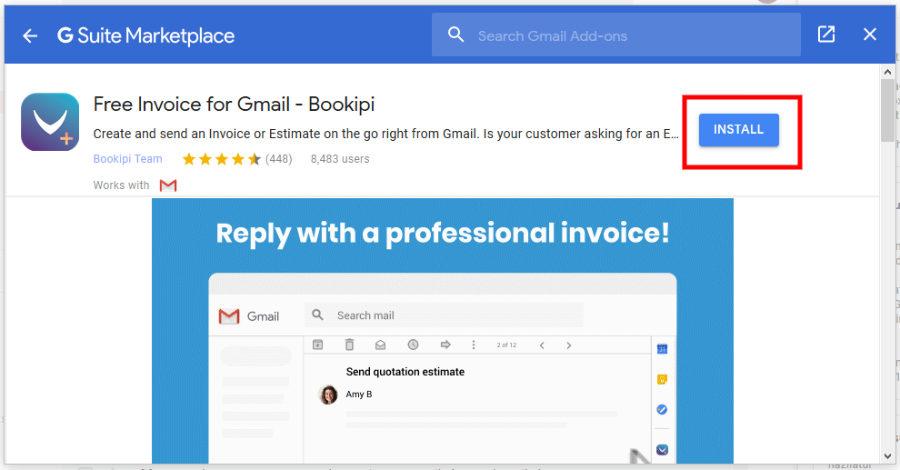This screenshot has width=900, height=470.
Task: Click the Works with label
Action: point(121,185)
